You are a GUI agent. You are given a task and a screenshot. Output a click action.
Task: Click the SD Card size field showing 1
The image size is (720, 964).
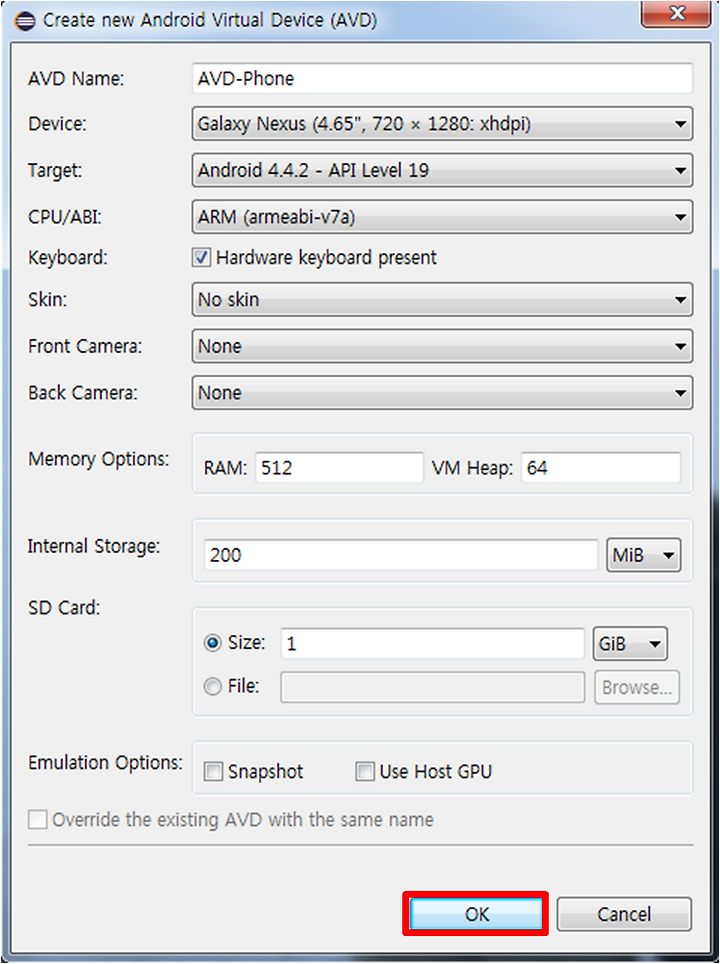(432, 644)
